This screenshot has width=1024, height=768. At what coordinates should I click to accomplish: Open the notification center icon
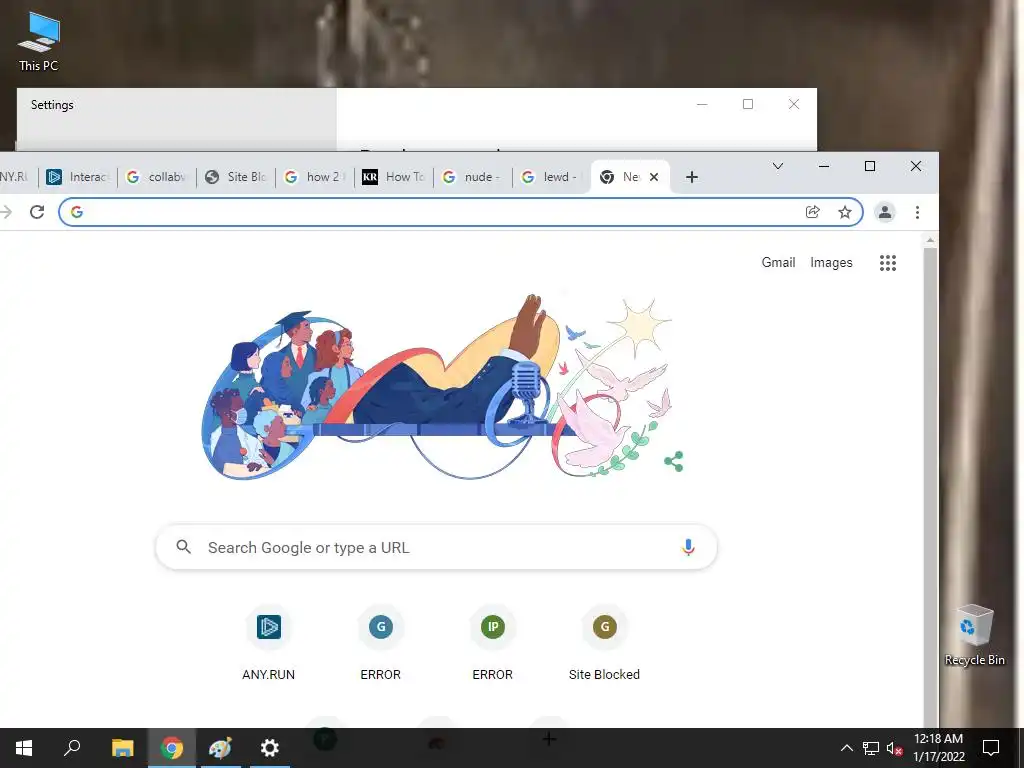click(x=991, y=748)
